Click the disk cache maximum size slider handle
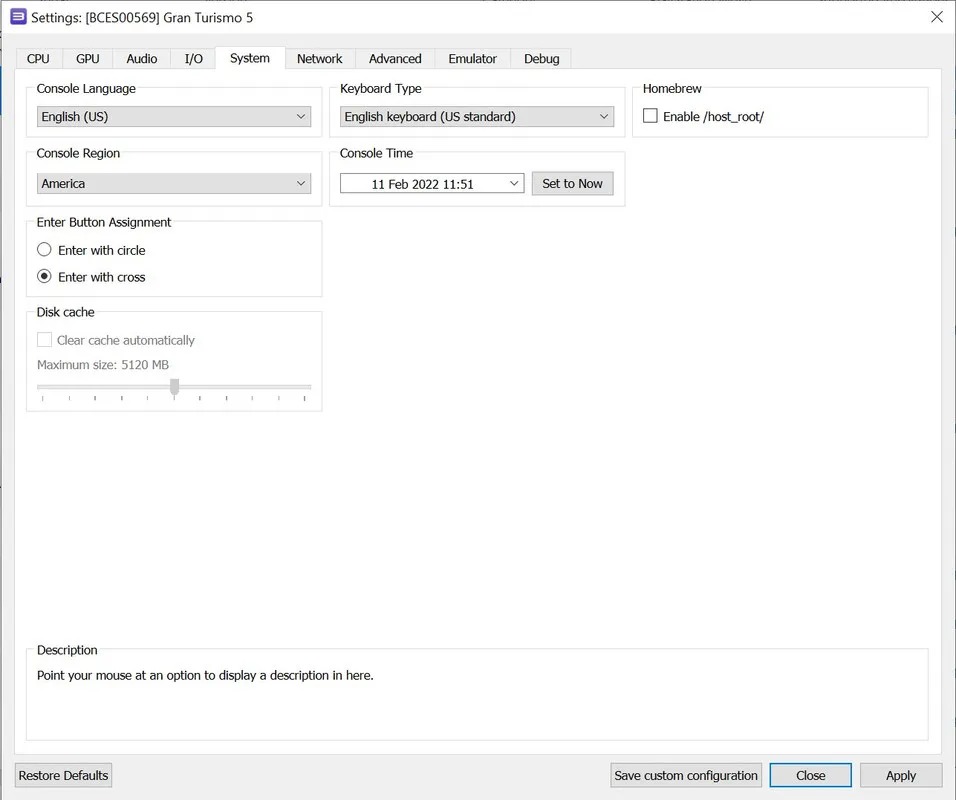Image resolution: width=956 pixels, height=800 pixels. 175,387
